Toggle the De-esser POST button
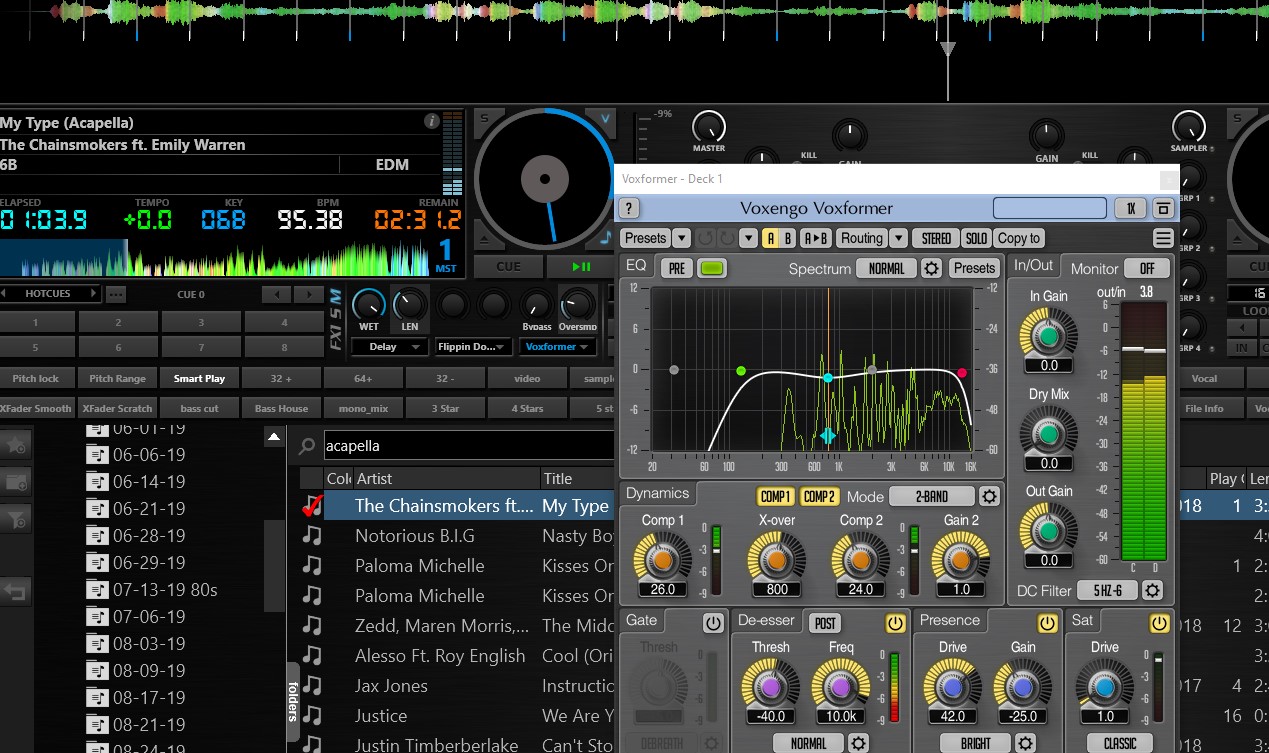The image size is (1269, 753). tap(825, 623)
